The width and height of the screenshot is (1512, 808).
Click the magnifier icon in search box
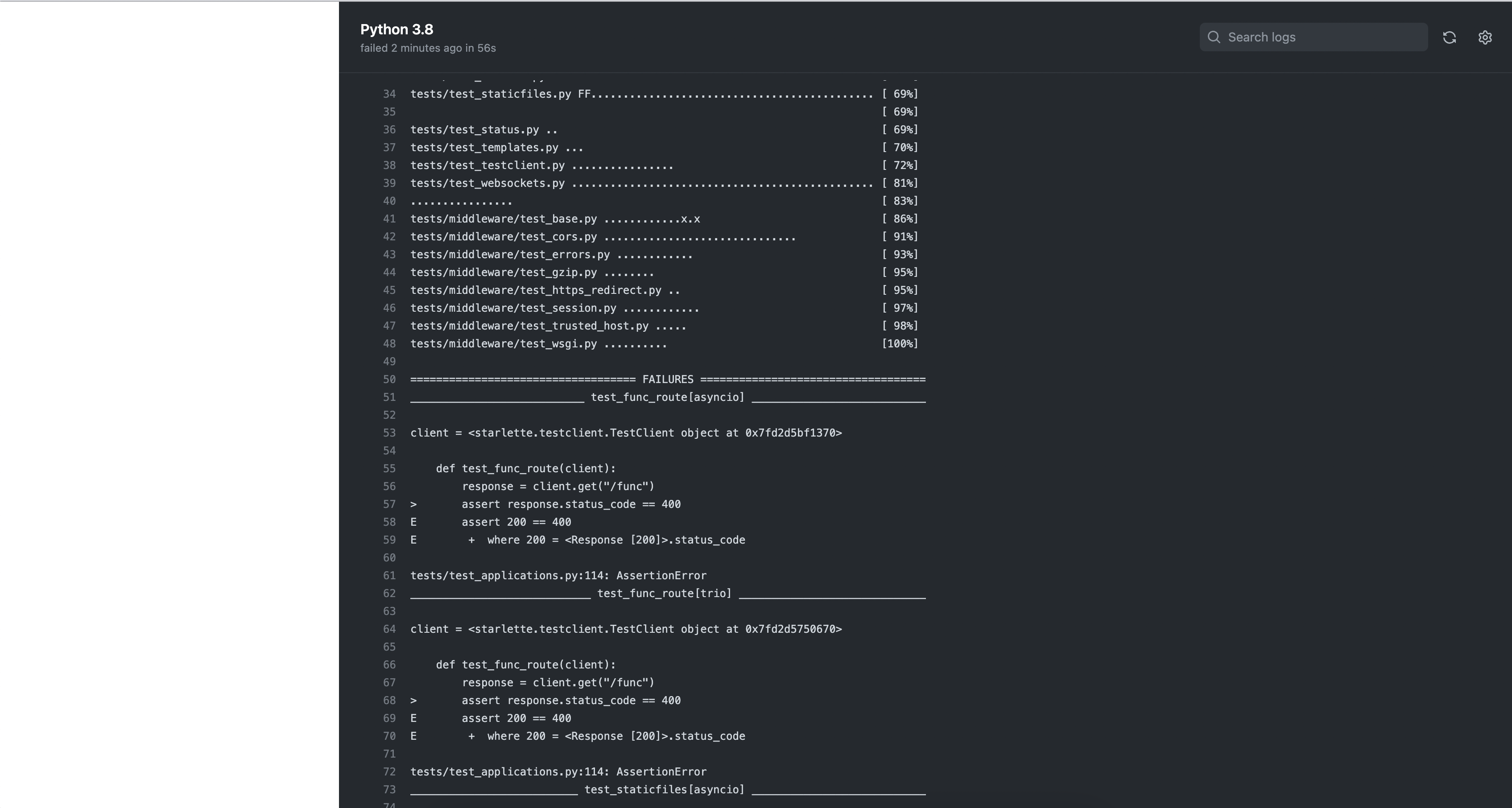pos(1214,37)
